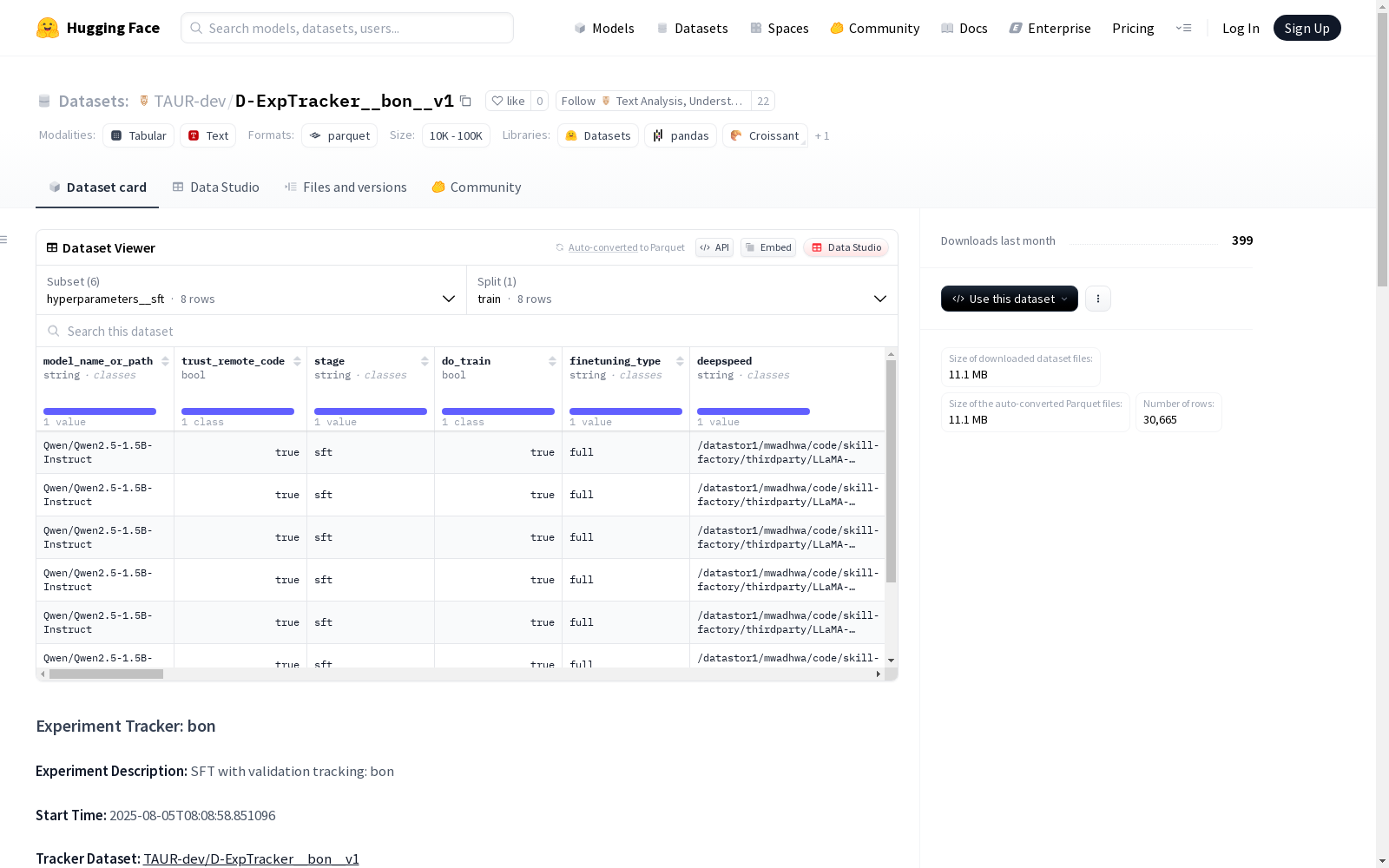Viewport: 1389px width, 868px height.
Task: Click the TAUR-dev organization avatar icon
Action: pyautogui.click(x=144, y=101)
